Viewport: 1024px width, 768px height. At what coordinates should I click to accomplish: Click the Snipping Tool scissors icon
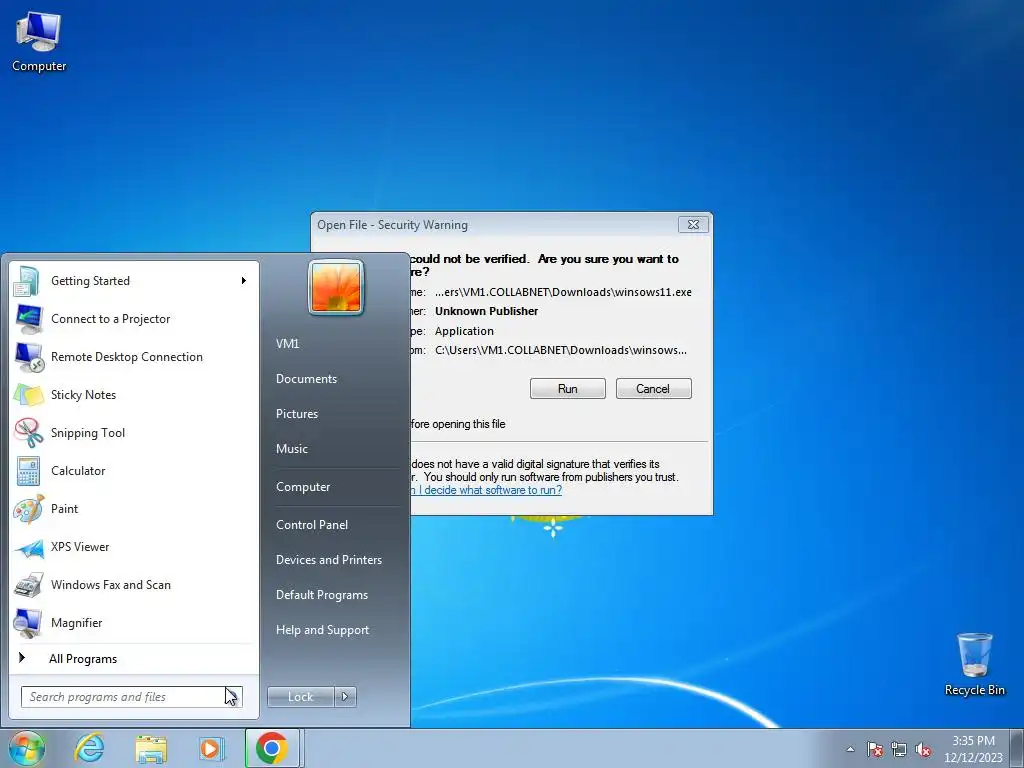click(28, 432)
